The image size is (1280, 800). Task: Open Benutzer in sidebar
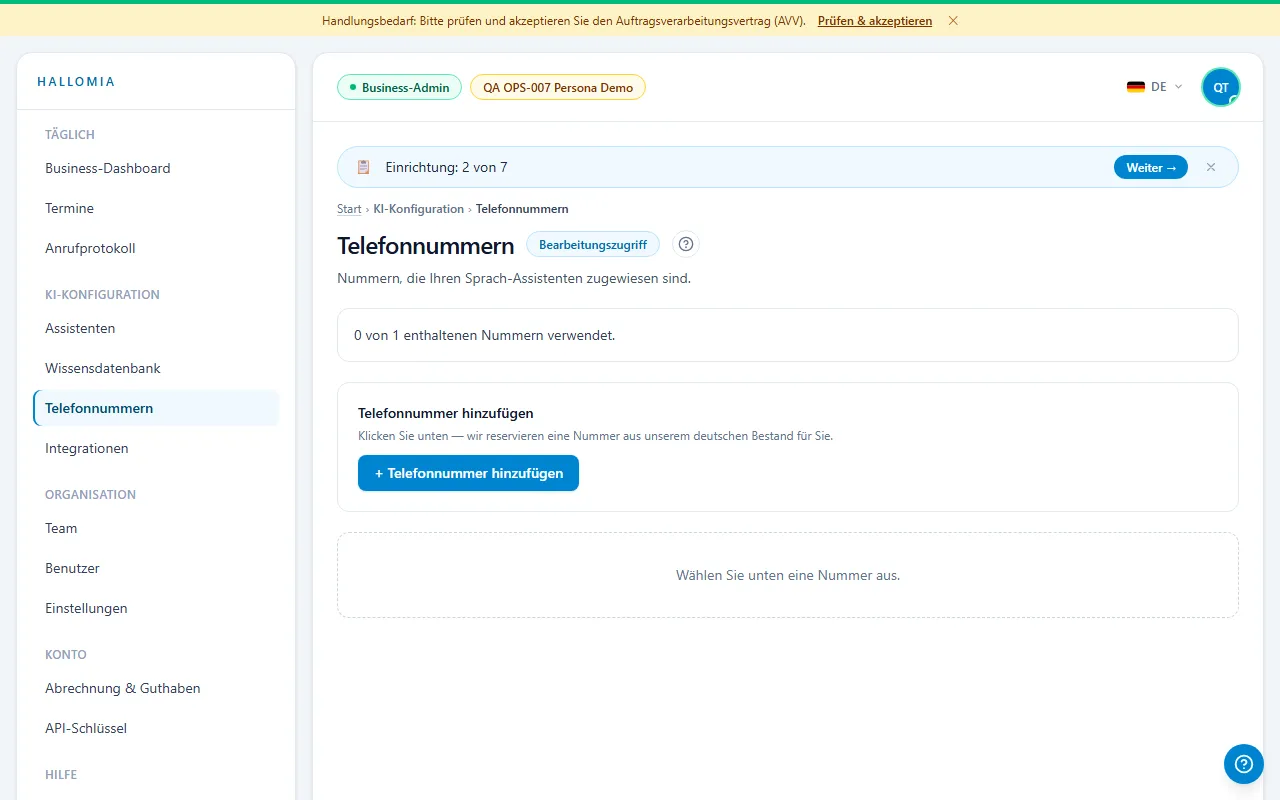coord(156,568)
